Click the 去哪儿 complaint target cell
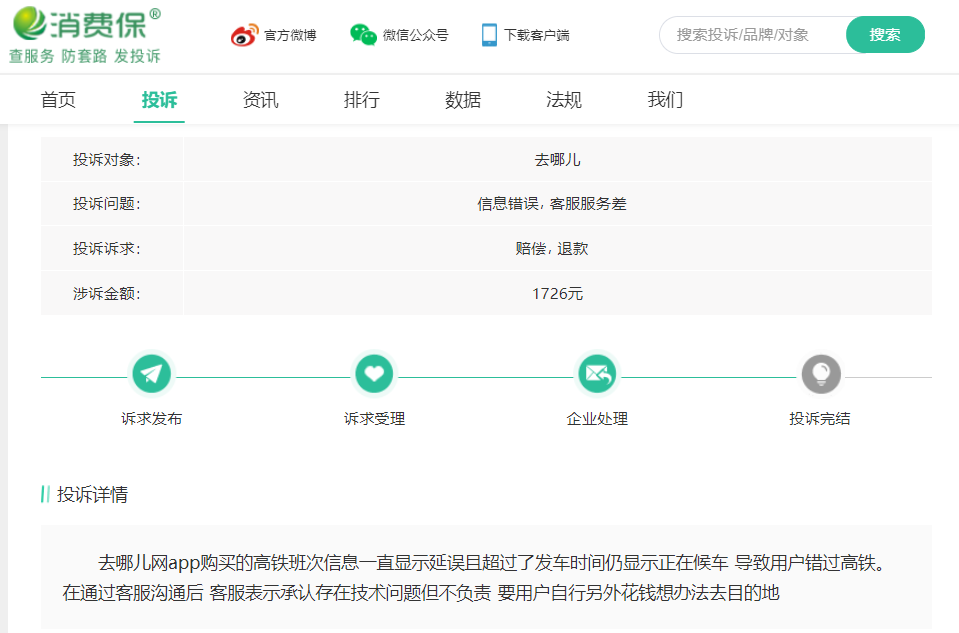This screenshot has width=959, height=633. (x=558, y=160)
